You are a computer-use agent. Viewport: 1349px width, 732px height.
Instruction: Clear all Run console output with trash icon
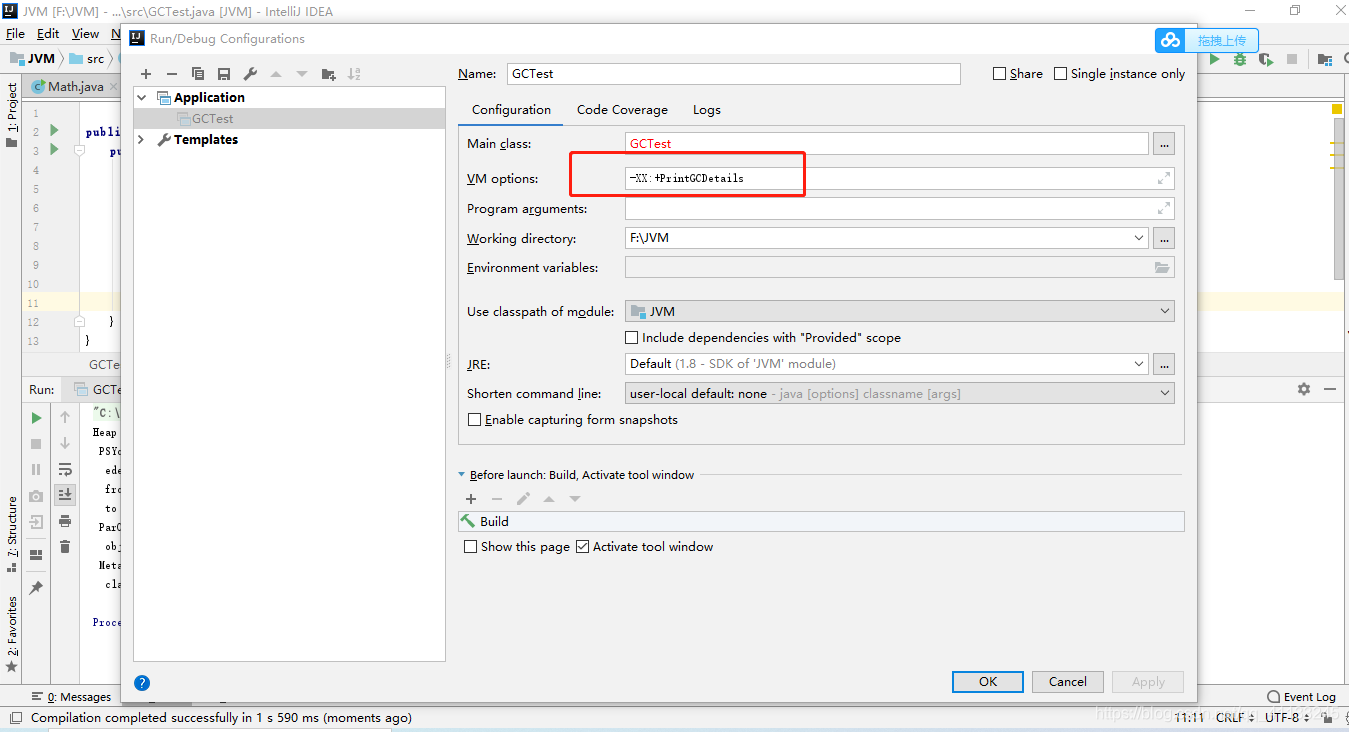pyautogui.click(x=65, y=546)
